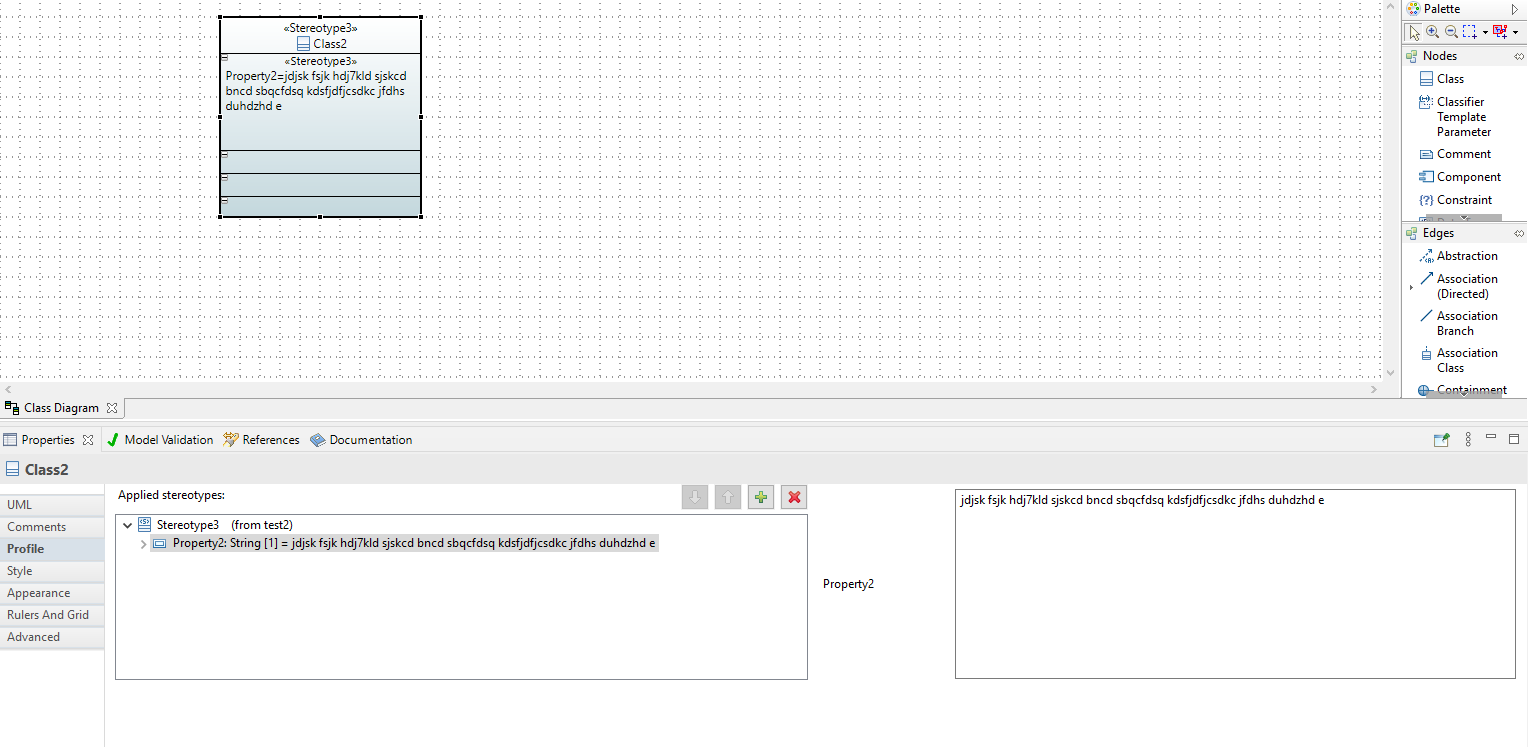
Task: Select the Property2: String [1] tree row
Action: (x=405, y=544)
